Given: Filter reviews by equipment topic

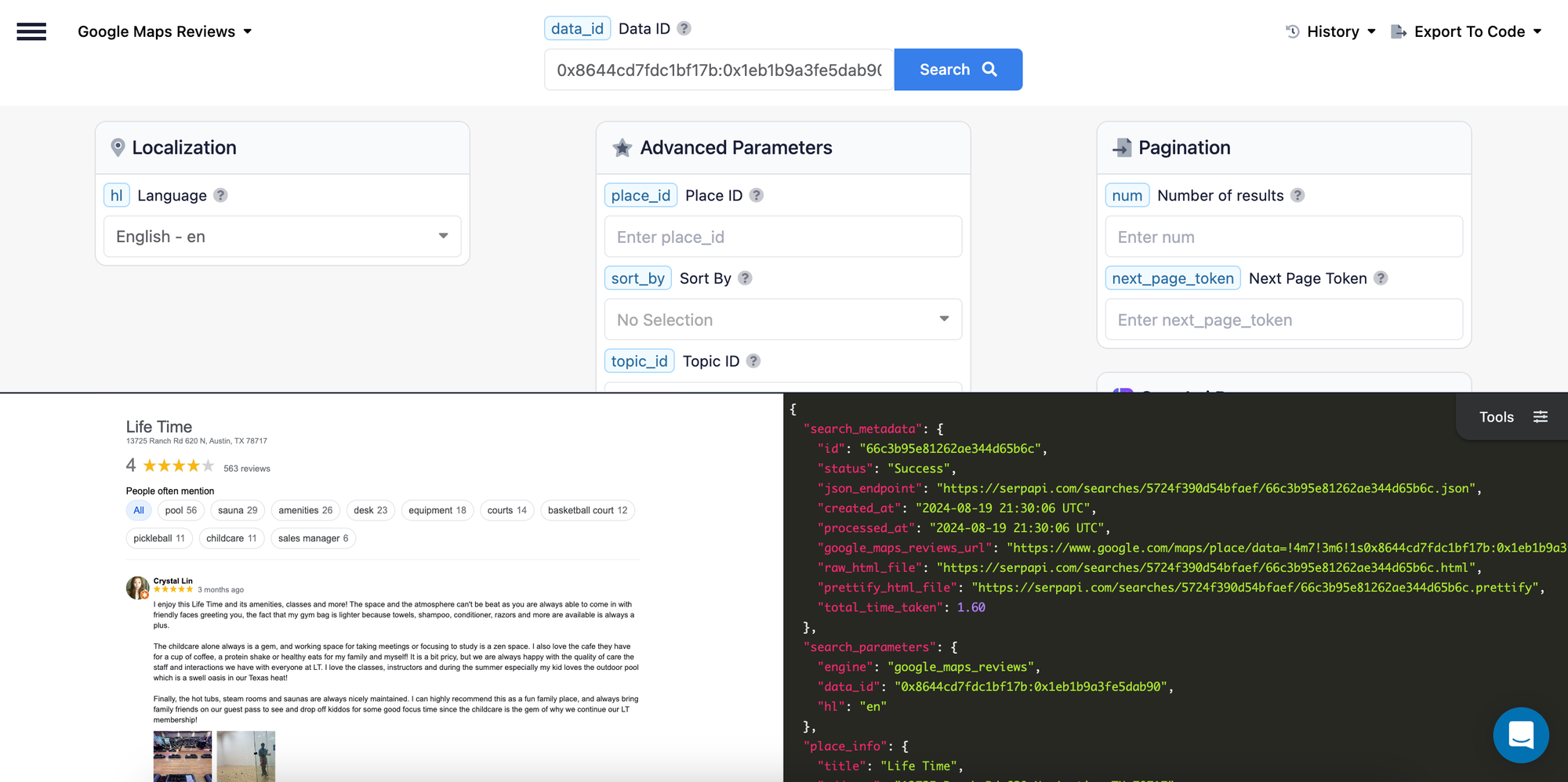Looking at the screenshot, I should [x=437, y=510].
